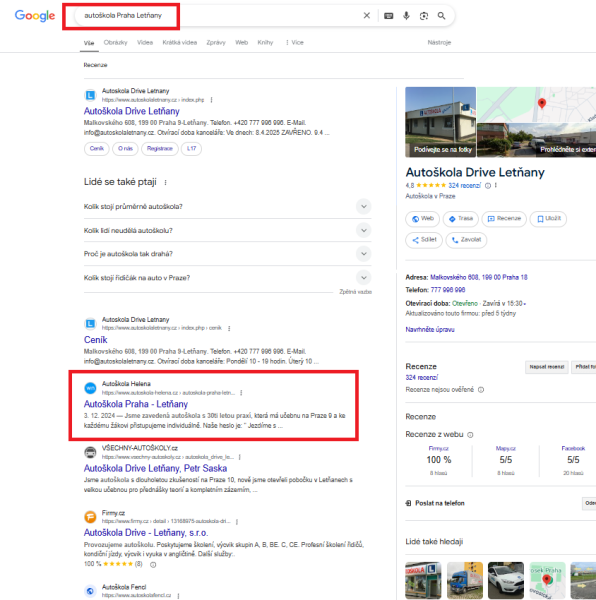Open Autoškola Drive - Letňany, s.r.o. result

pyautogui.click(x=146, y=533)
